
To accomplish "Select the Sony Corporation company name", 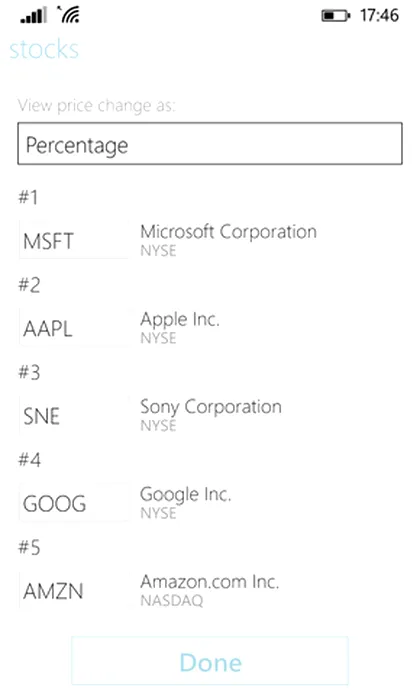I will click(x=211, y=407).
